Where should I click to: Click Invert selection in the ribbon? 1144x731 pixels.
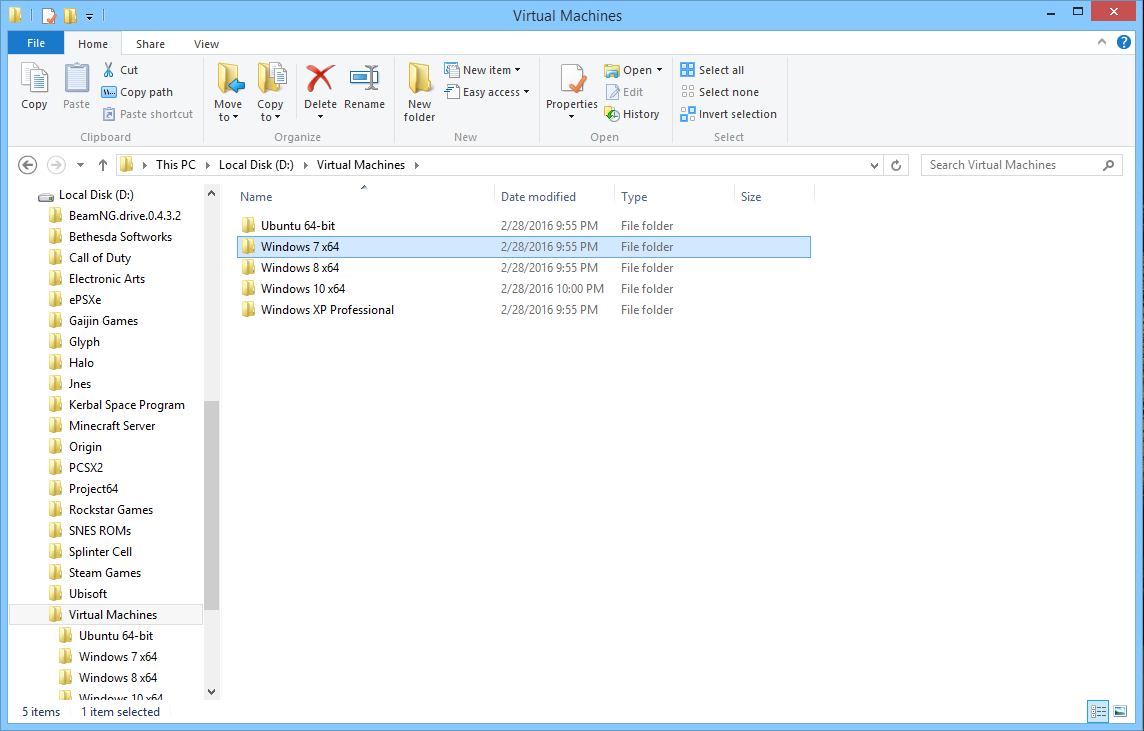[728, 114]
